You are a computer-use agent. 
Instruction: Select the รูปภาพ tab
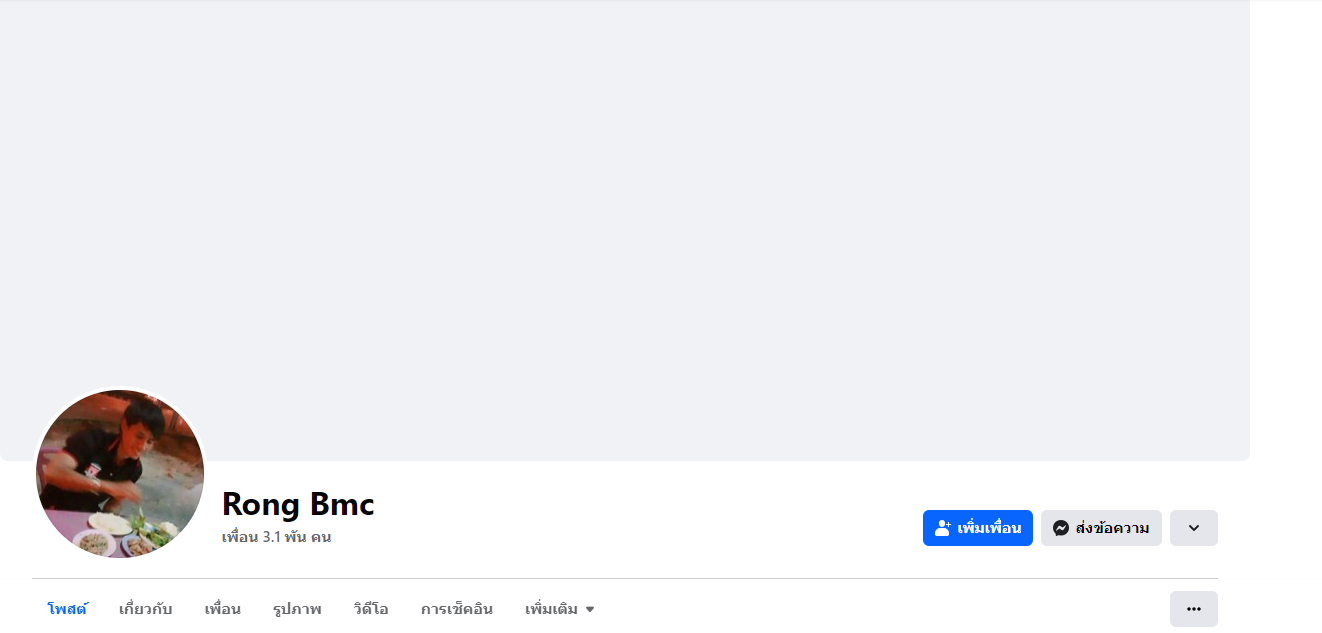297,609
